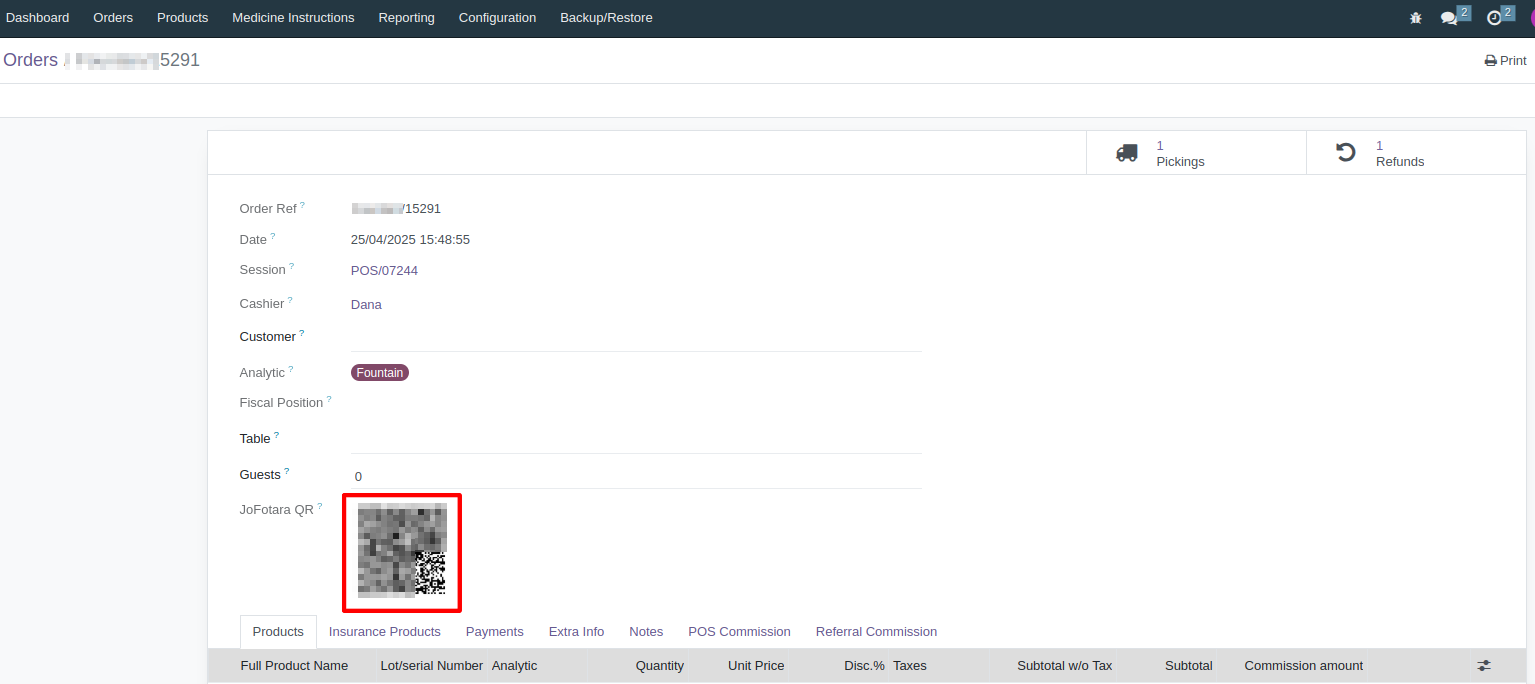Screen dimensions: 1535x684
Task: Go back via Orders breadcrumb
Action: point(31,60)
